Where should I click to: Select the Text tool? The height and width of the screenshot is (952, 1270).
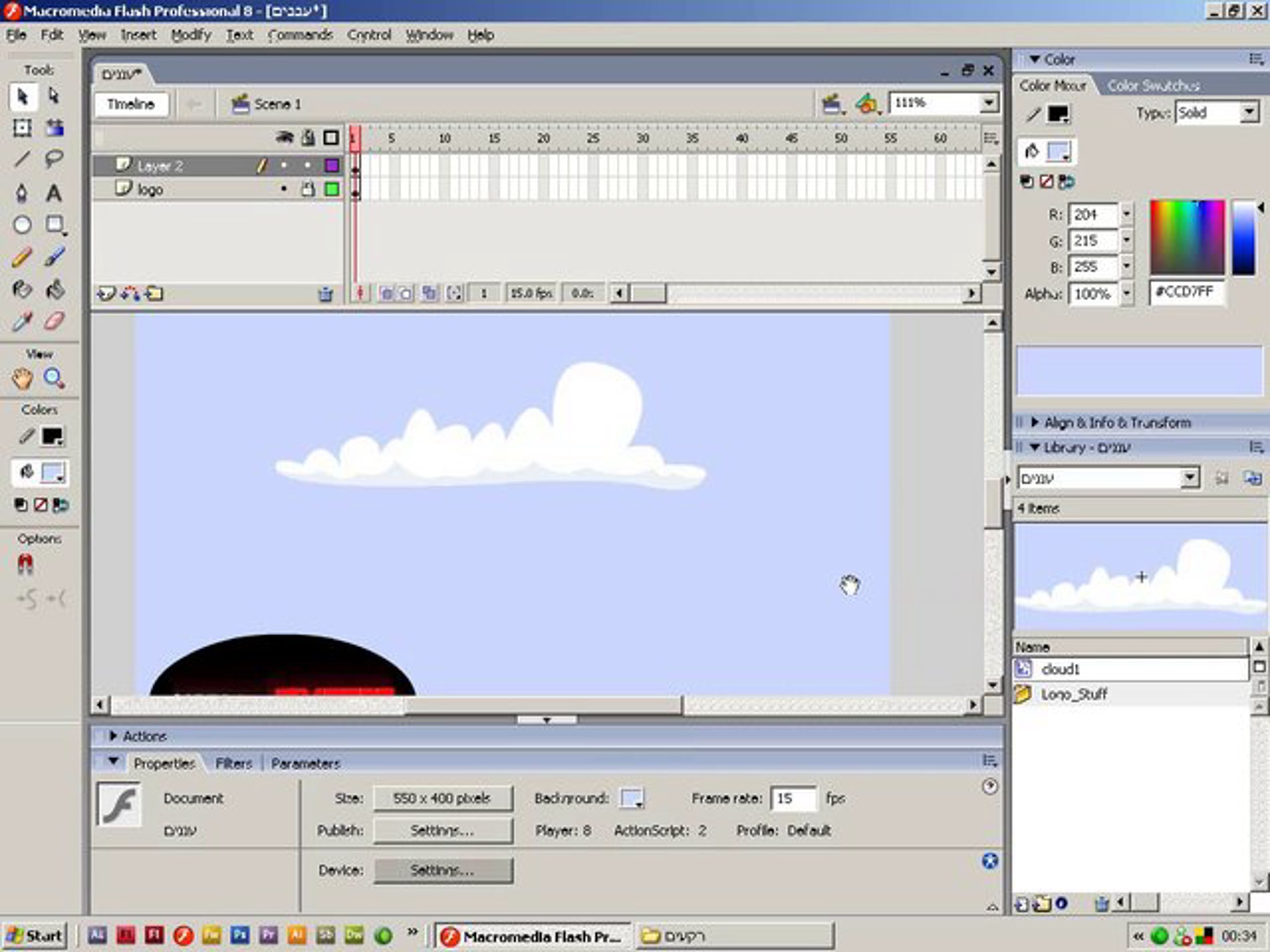[53, 193]
